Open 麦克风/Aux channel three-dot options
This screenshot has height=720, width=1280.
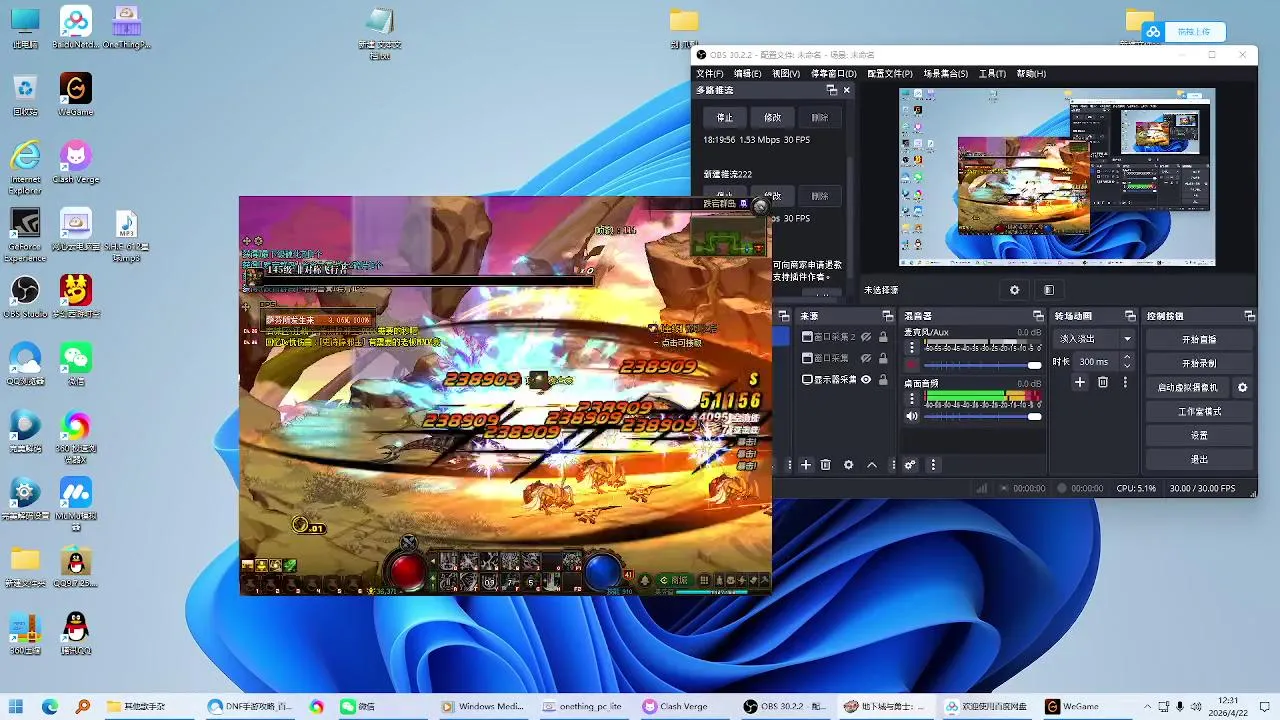(912, 348)
